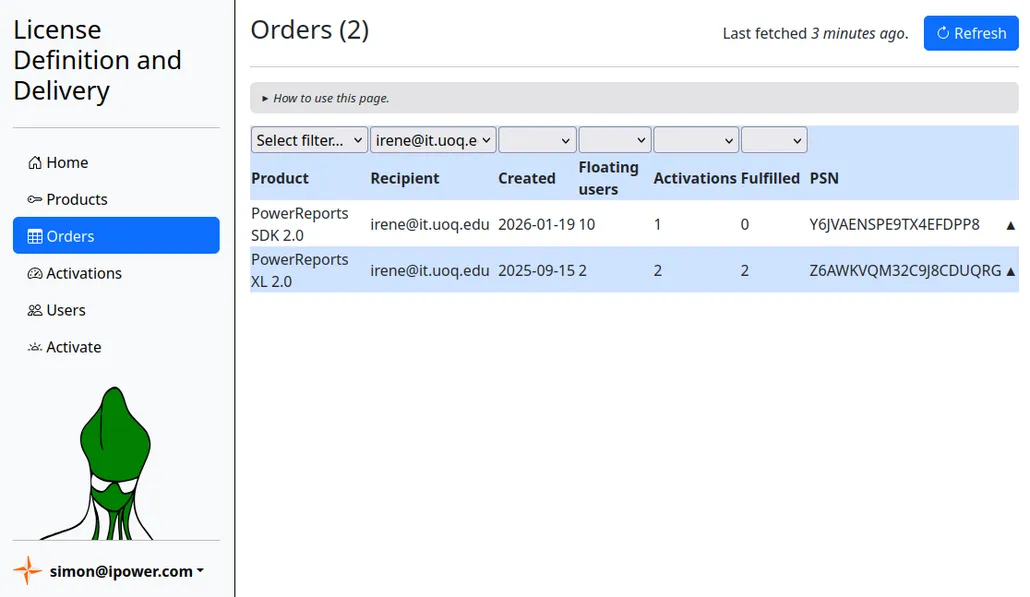Open the recipient filter showing irene@it.uoq.e
This screenshot has height=597, width=1030.
tap(432, 140)
